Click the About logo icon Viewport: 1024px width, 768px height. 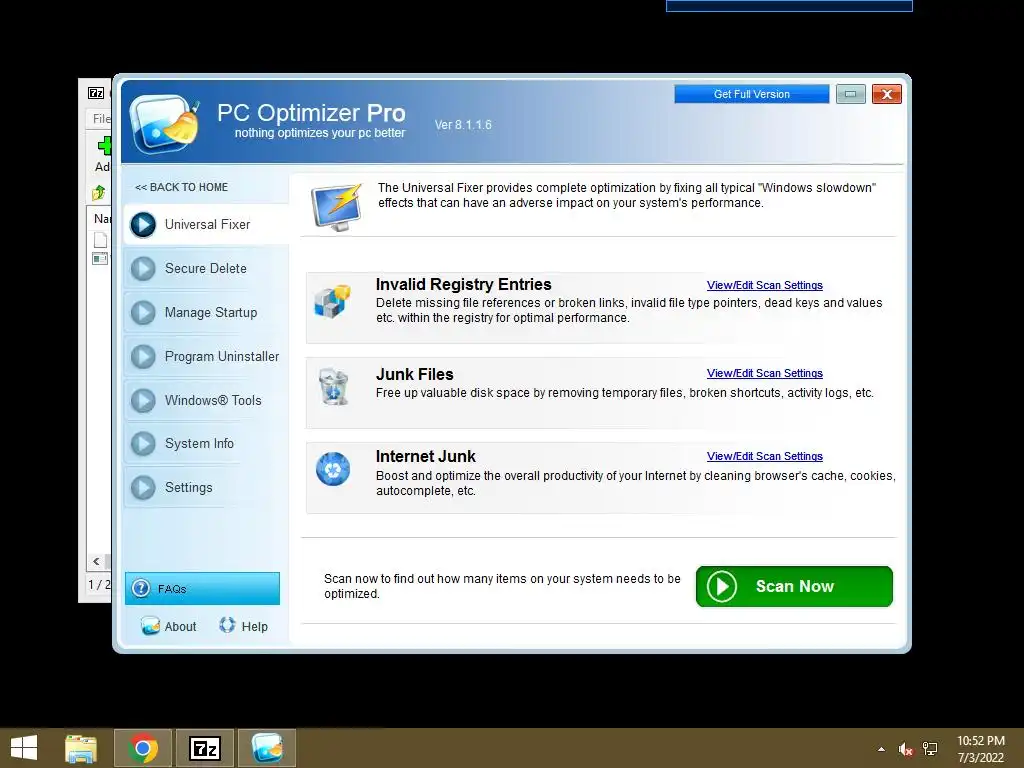(150, 626)
